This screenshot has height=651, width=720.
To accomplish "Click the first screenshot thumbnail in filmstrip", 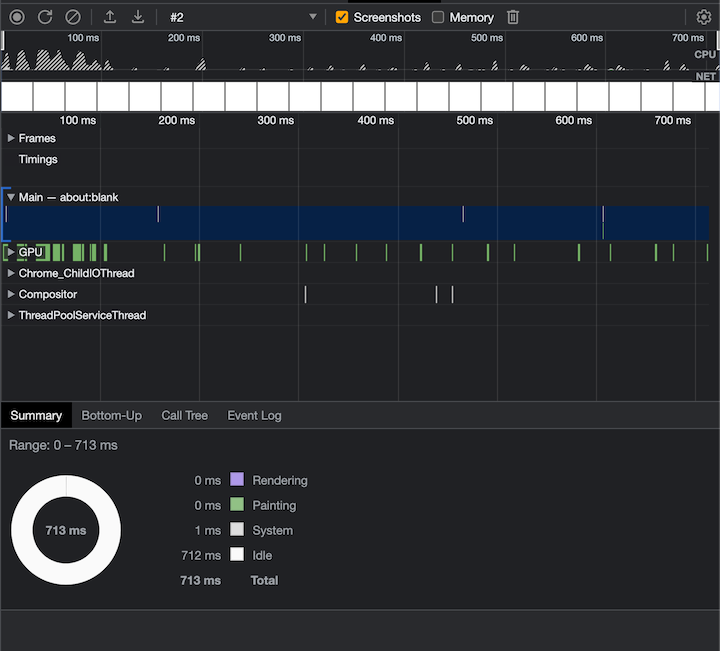I will pyautogui.click(x=17, y=96).
